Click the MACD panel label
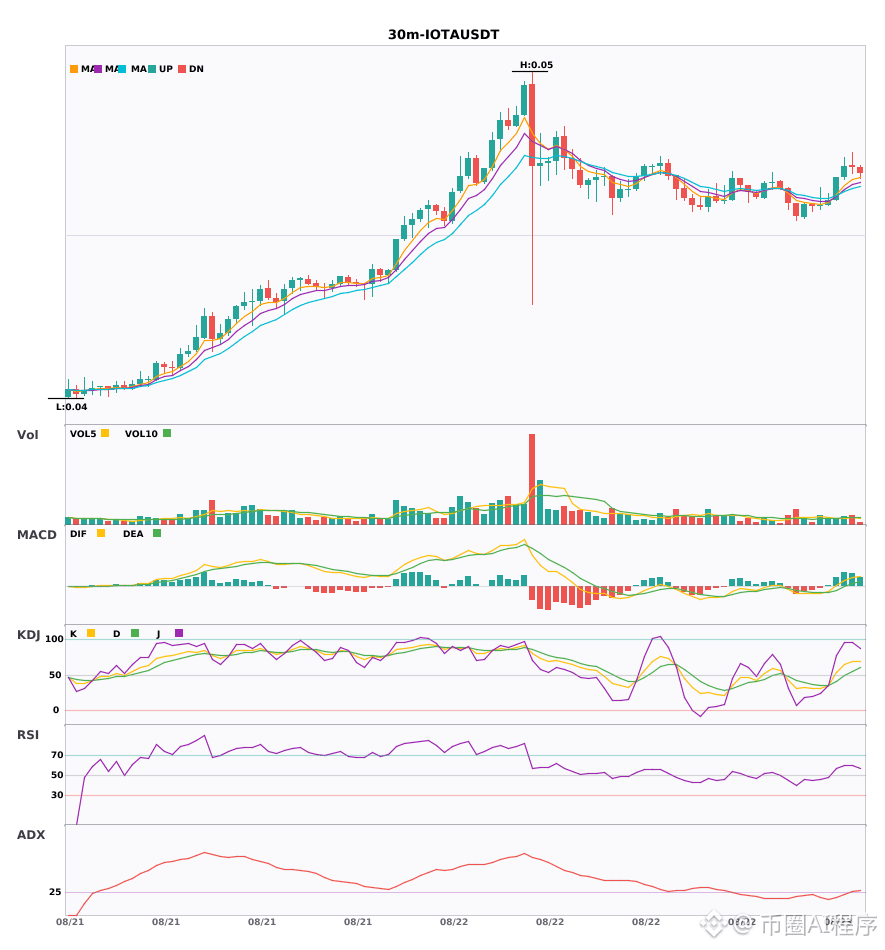 click(x=36, y=535)
